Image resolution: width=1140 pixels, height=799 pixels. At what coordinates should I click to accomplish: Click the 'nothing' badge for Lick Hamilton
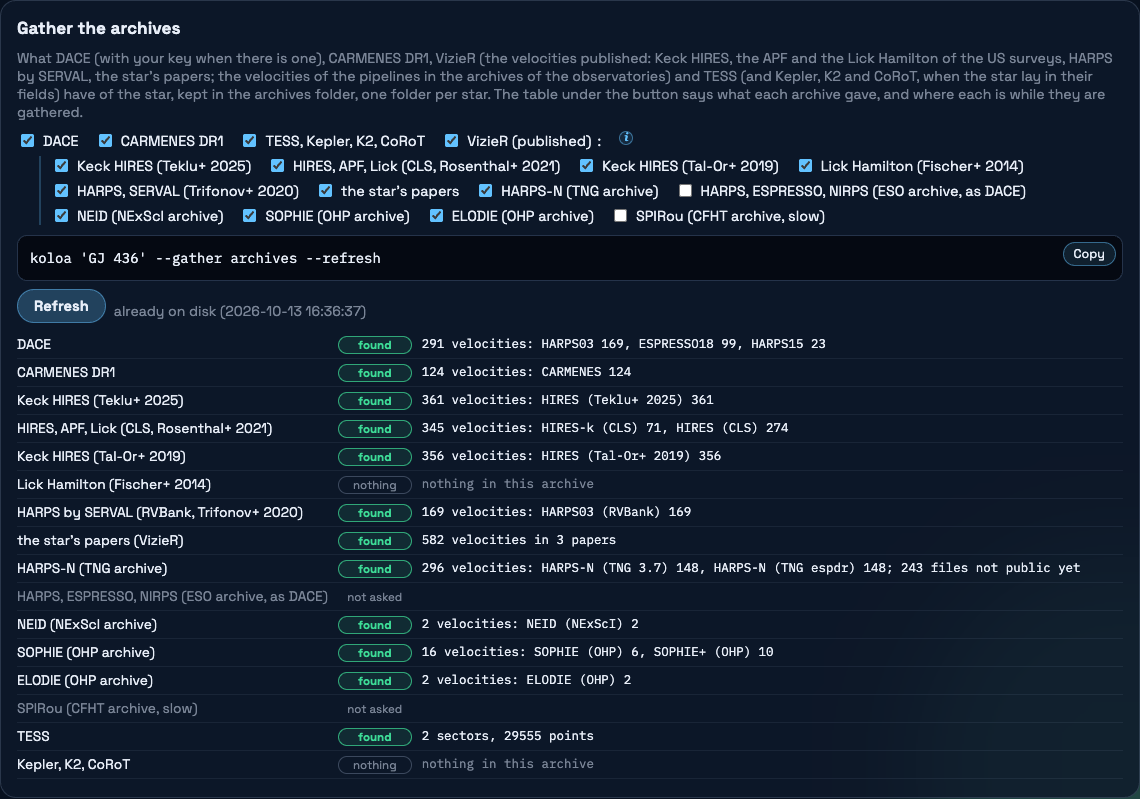(x=374, y=485)
